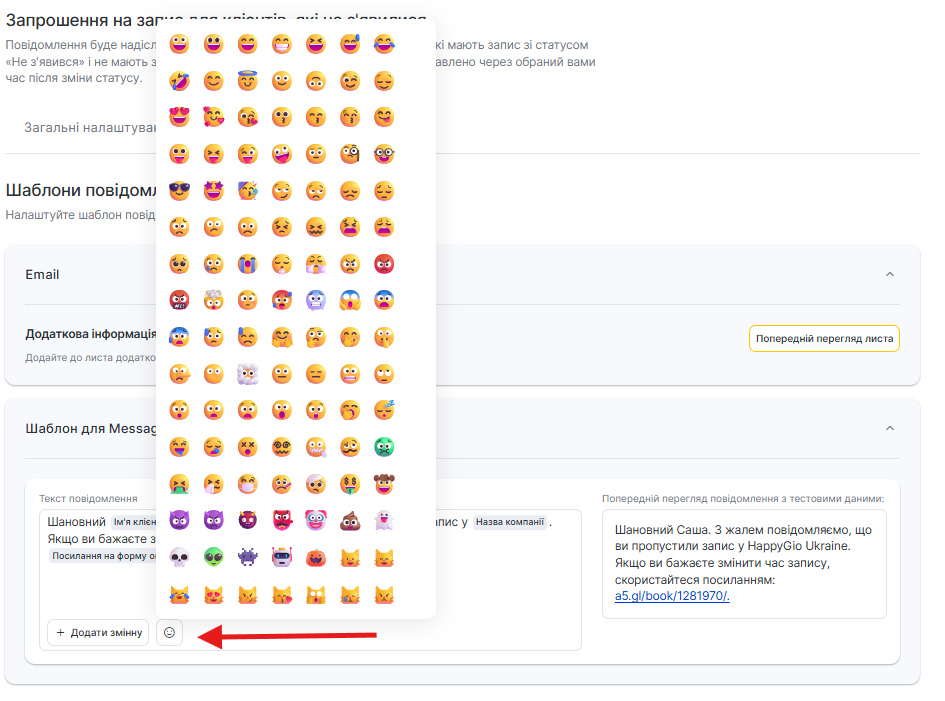This screenshot has width=945, height=701.
Task: Pick the green alien emoji
Action: tap(213, 557)
